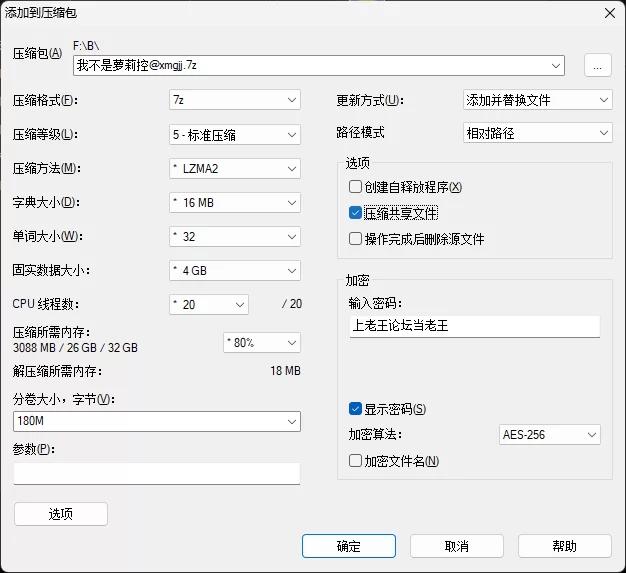Uncheck 压缩共享文件 option
This screenshot has width=626, height=573.
pyautogui.click(x=355, y=213)
